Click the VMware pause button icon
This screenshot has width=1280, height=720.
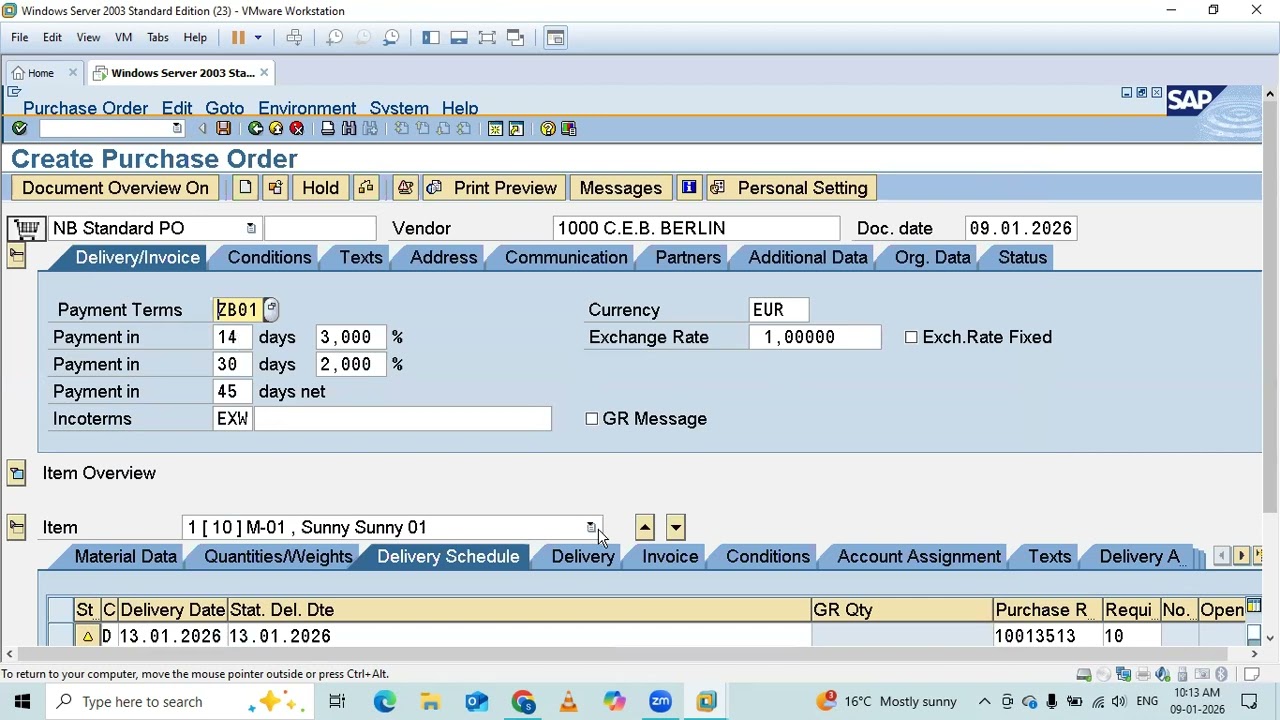[238, 38]
